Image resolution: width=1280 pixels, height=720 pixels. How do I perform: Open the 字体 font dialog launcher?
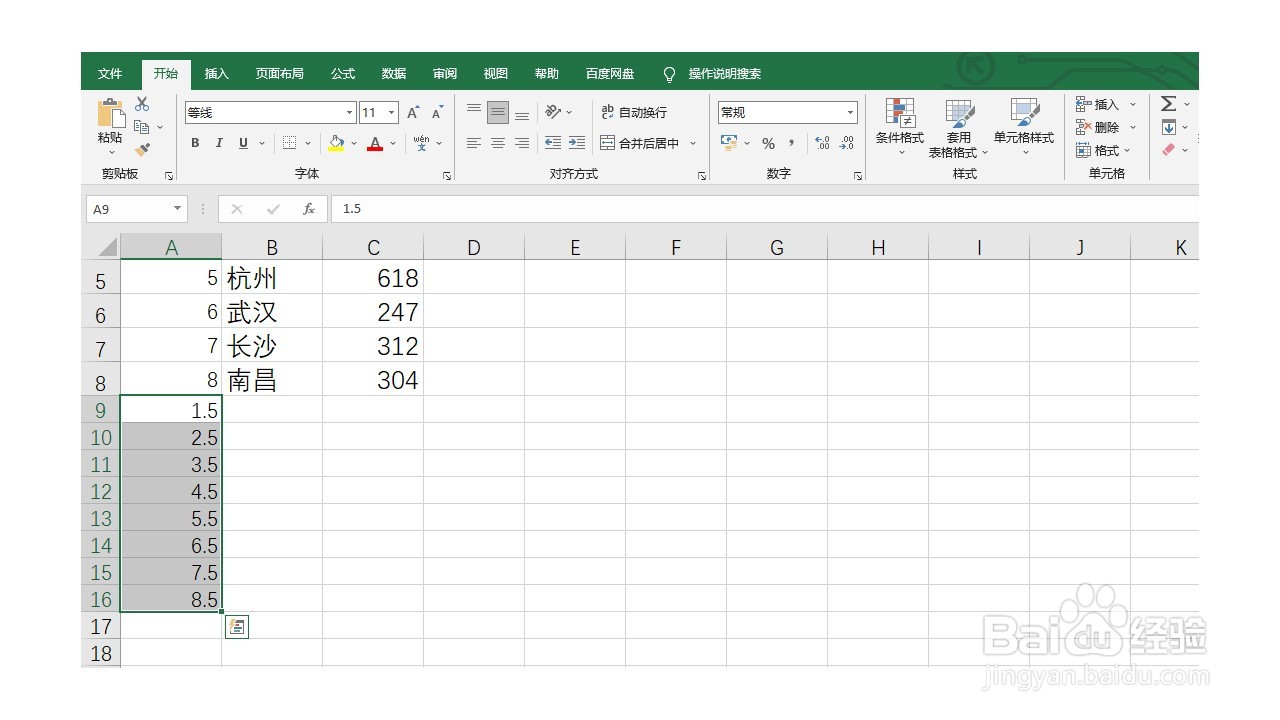(447, 176)
